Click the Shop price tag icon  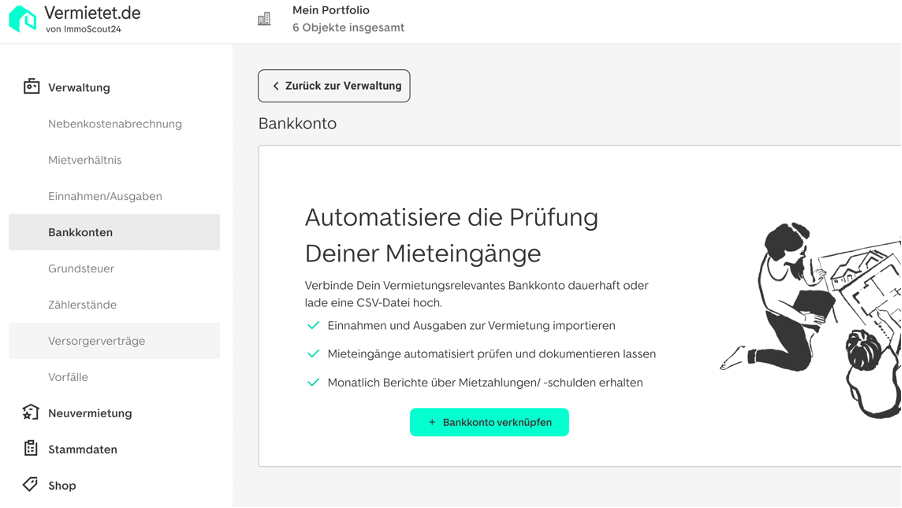coord(30,484)
